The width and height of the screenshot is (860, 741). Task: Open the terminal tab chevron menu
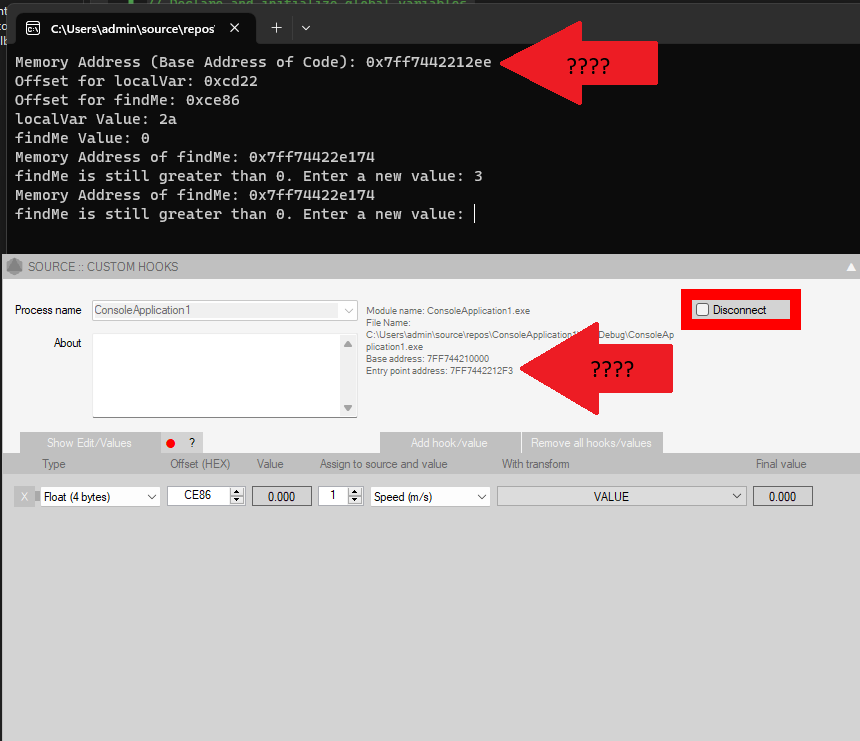pyautogui.click(x=306, y=28)
